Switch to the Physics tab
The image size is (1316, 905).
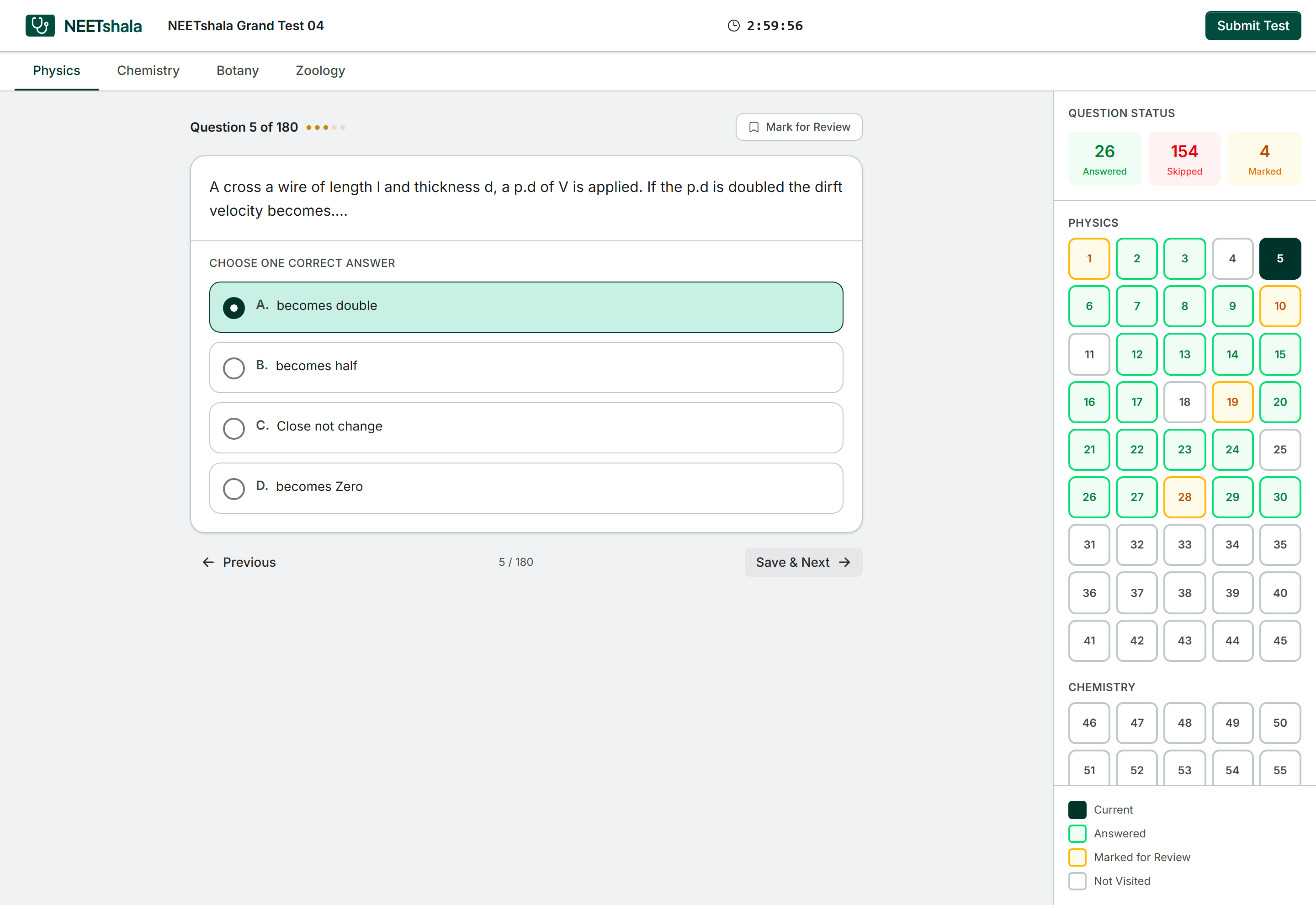57,70
